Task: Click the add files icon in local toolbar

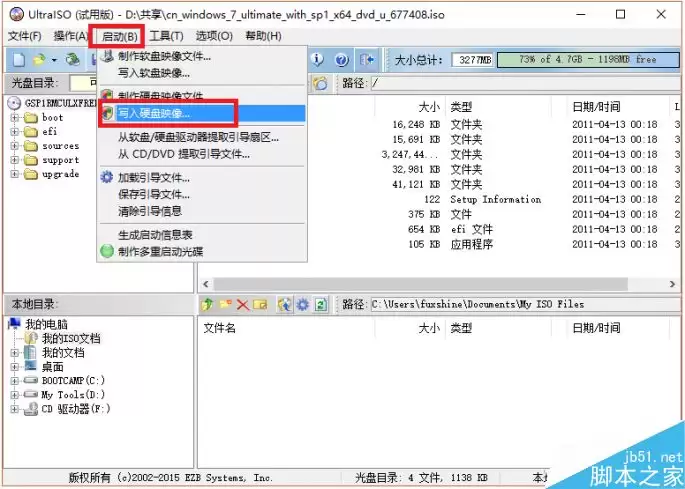Action: [284, 304]
